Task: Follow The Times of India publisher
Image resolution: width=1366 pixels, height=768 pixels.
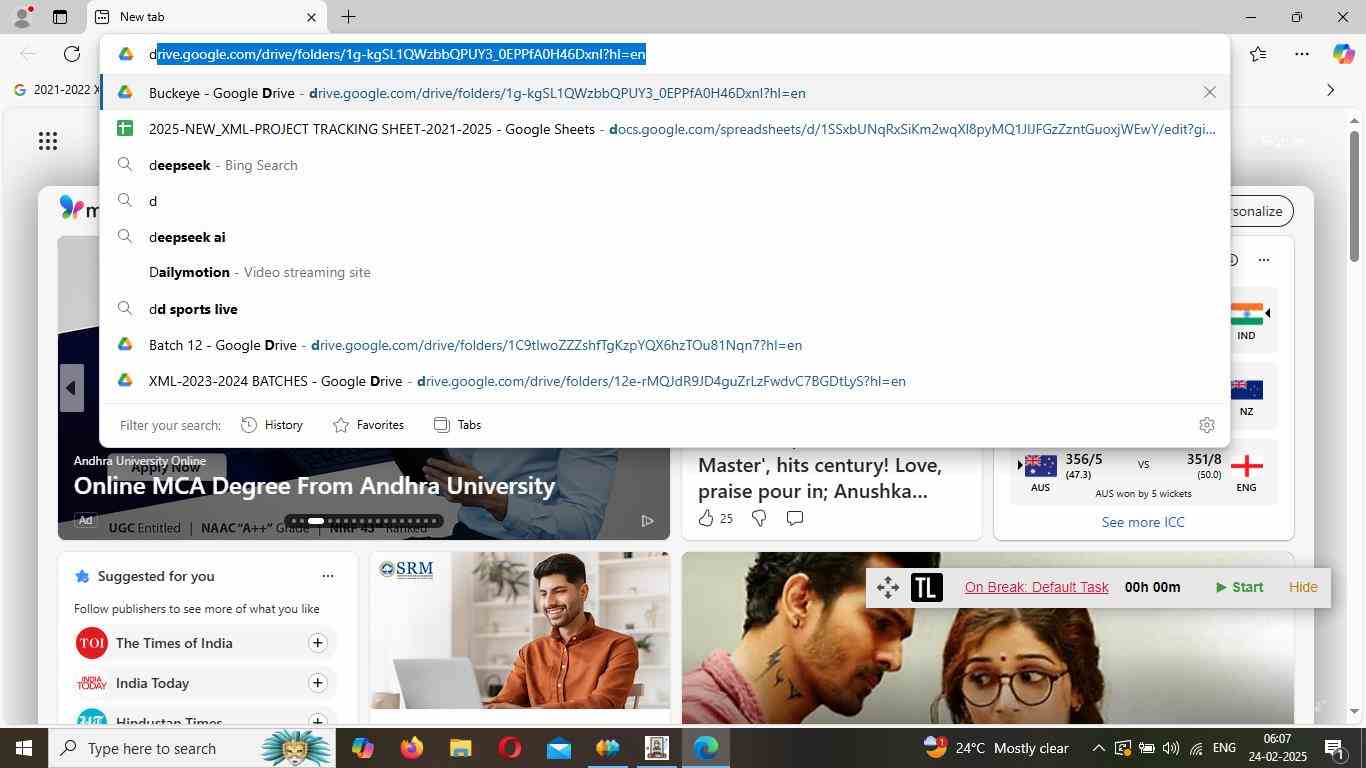Action: (317, 643)
